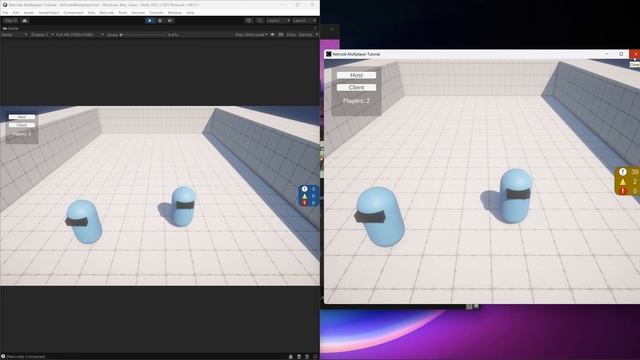Minimize the Netcode Multiplayer Tutorial build window
This screenshot has height=360, width=640.
tap(607, 54)
